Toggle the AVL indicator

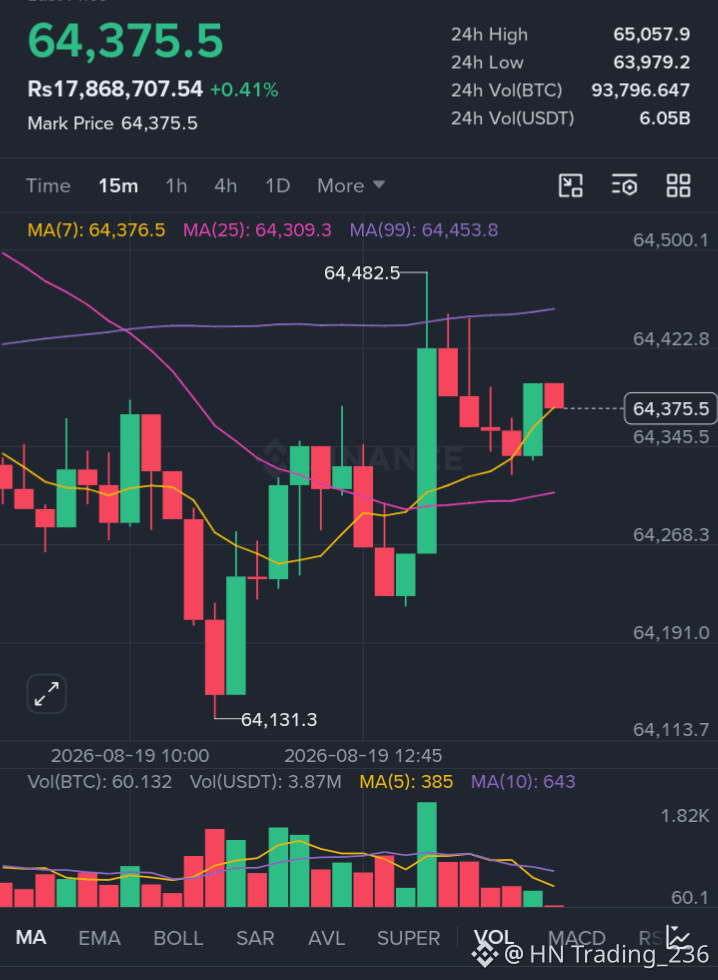coord(326,938)
